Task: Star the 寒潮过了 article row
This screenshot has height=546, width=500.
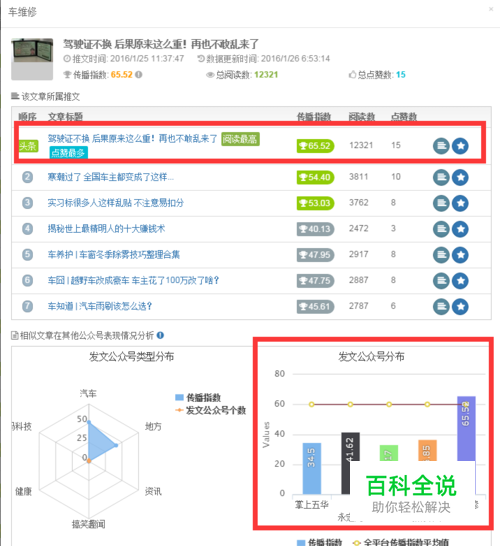Action: pyautogui.click(x=460, y=178)
